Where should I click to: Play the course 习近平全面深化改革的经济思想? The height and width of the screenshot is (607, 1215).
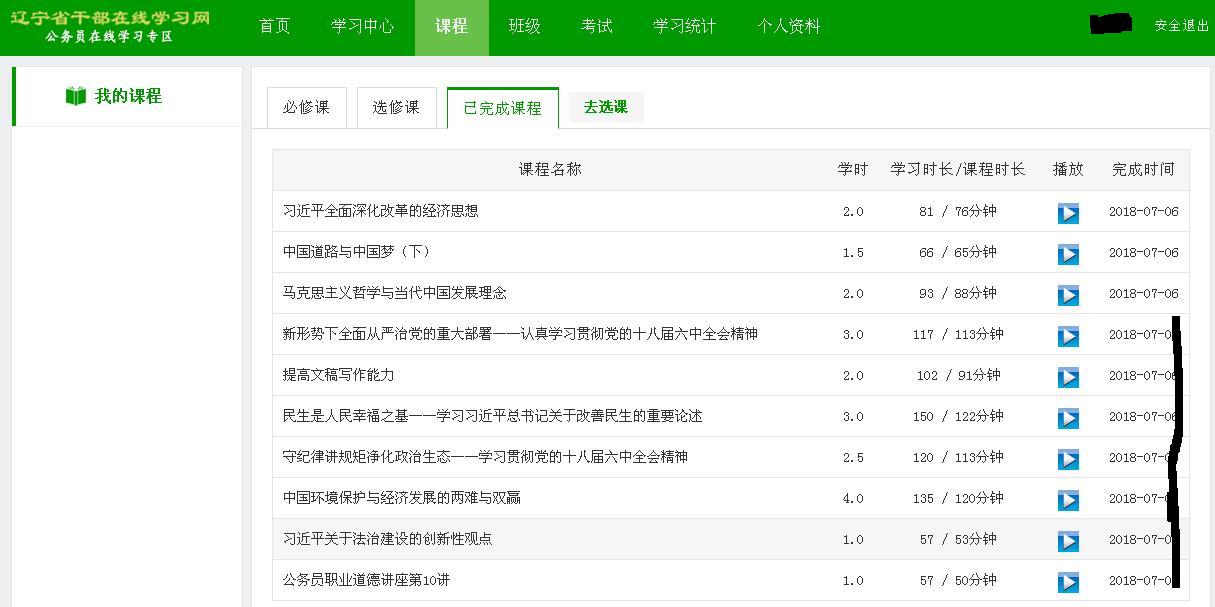[x=1068, y=213]
